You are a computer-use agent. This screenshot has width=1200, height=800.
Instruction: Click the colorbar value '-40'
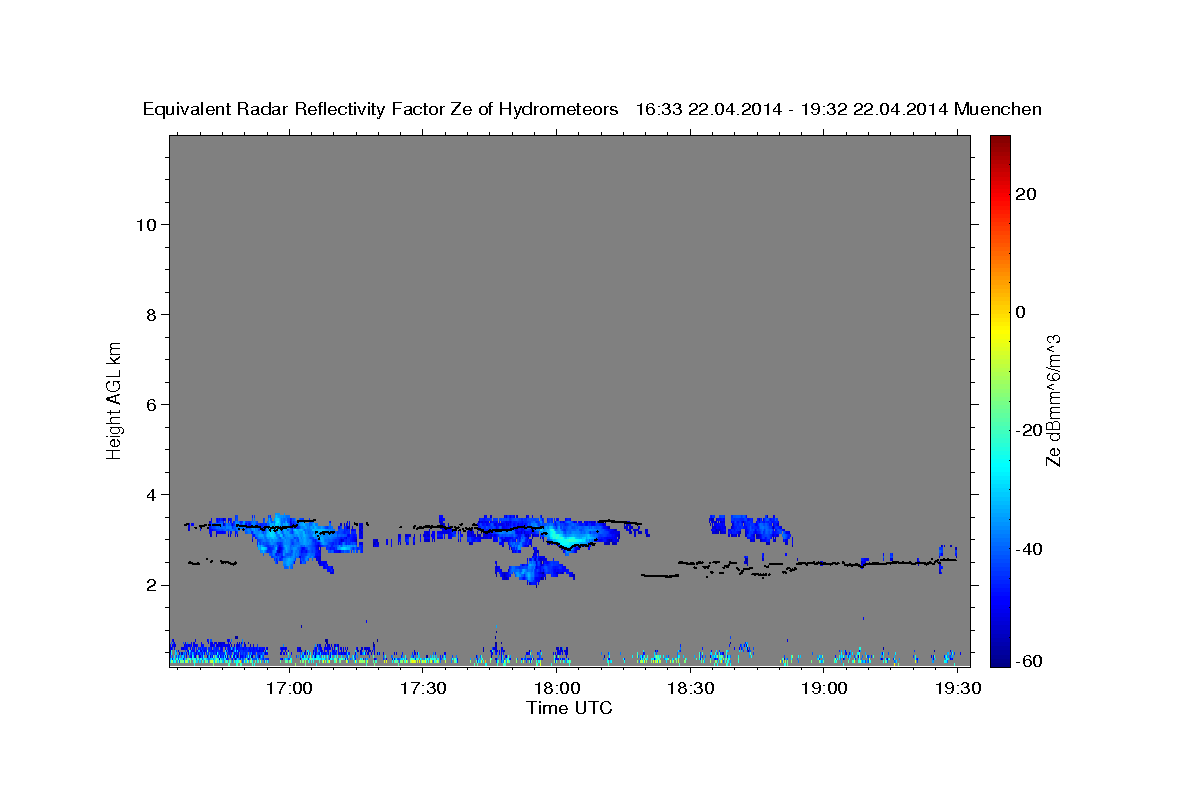pyautogui.click(x=1030, y=549)
